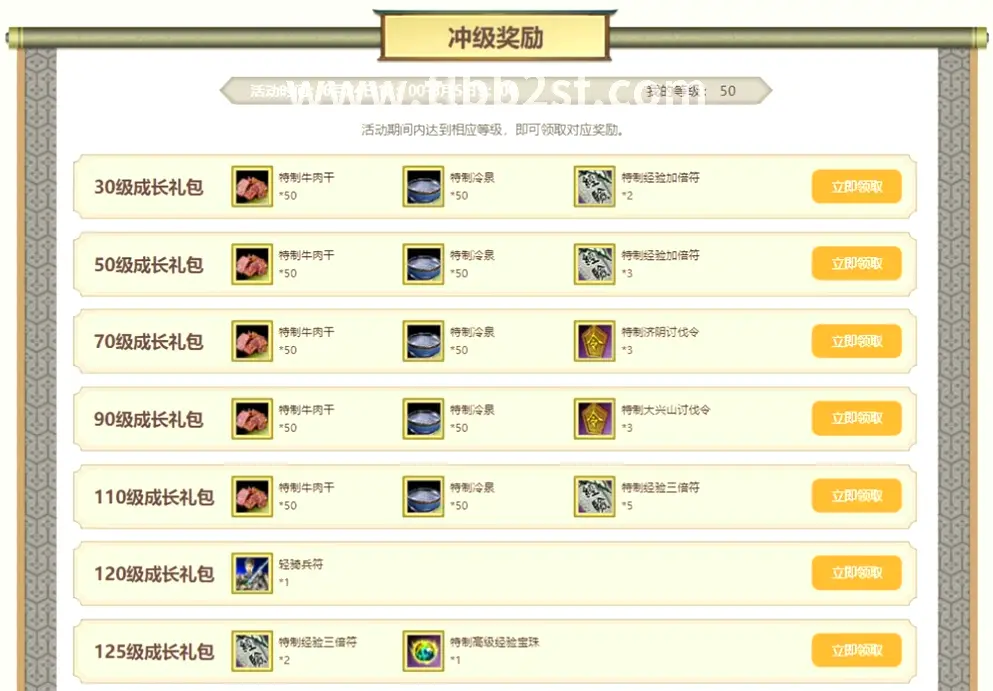Click the beef jerky icon in 30级成长礼包
This screenshot has height=691, width=993.
pos(252,186)
